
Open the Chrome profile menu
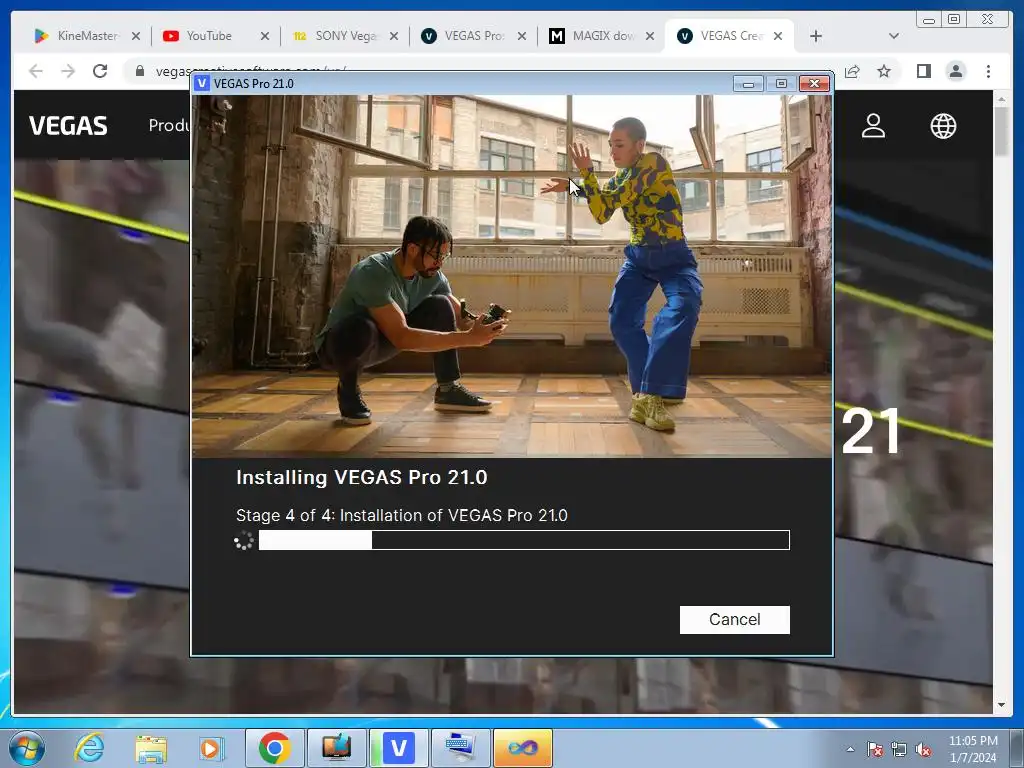tap(955, 71)
